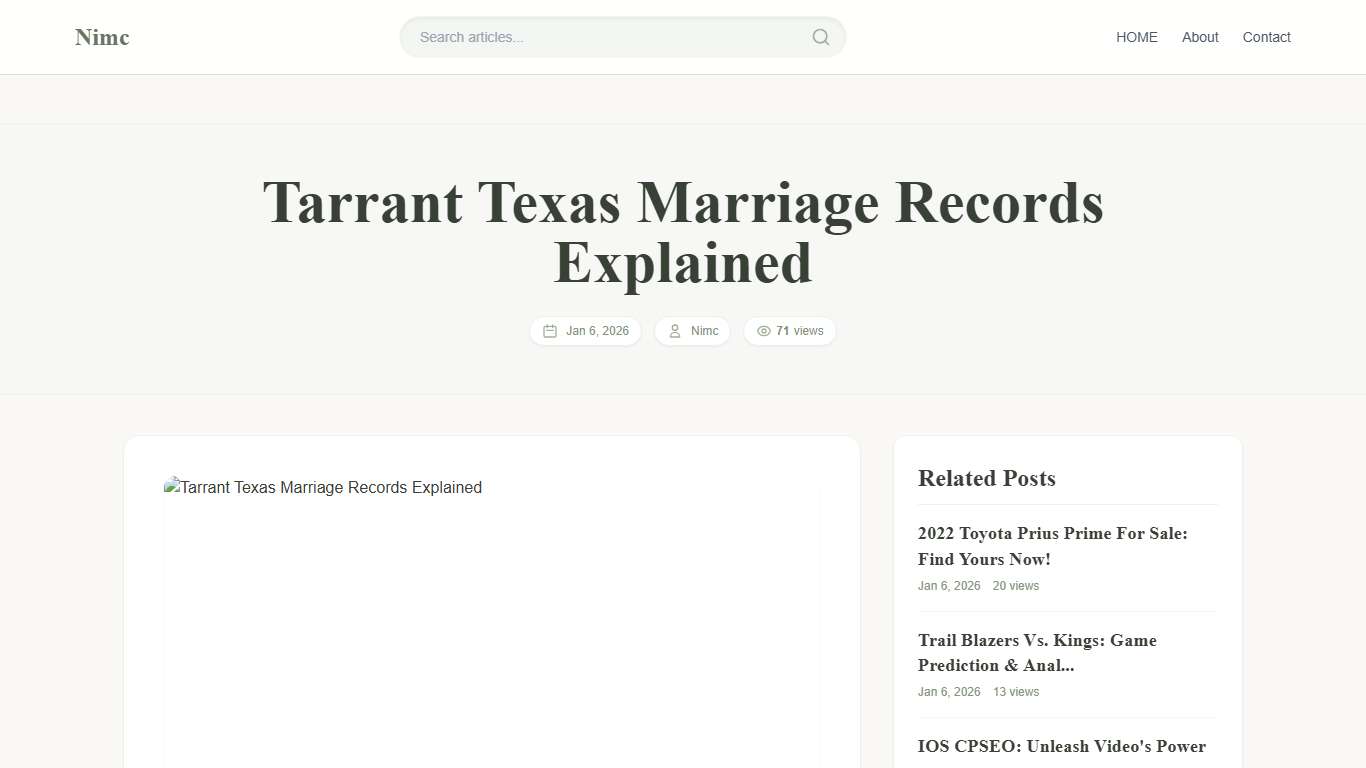This screenshot has height=768, width=1366.
Task: Click the broken image placeholder icon
Action: tap(172, 487)
